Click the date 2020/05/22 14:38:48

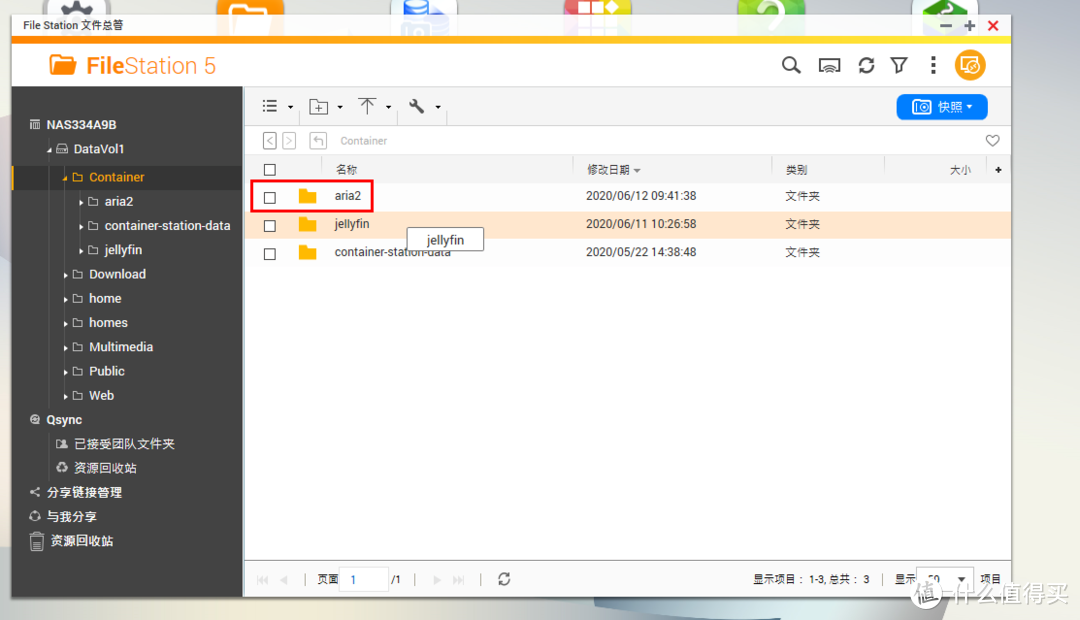[641, 252]
